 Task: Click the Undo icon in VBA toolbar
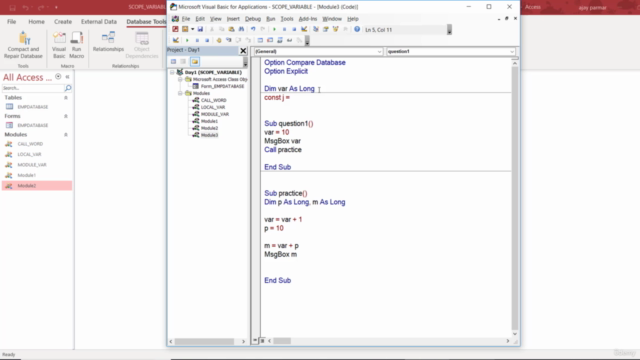point(253,29)
